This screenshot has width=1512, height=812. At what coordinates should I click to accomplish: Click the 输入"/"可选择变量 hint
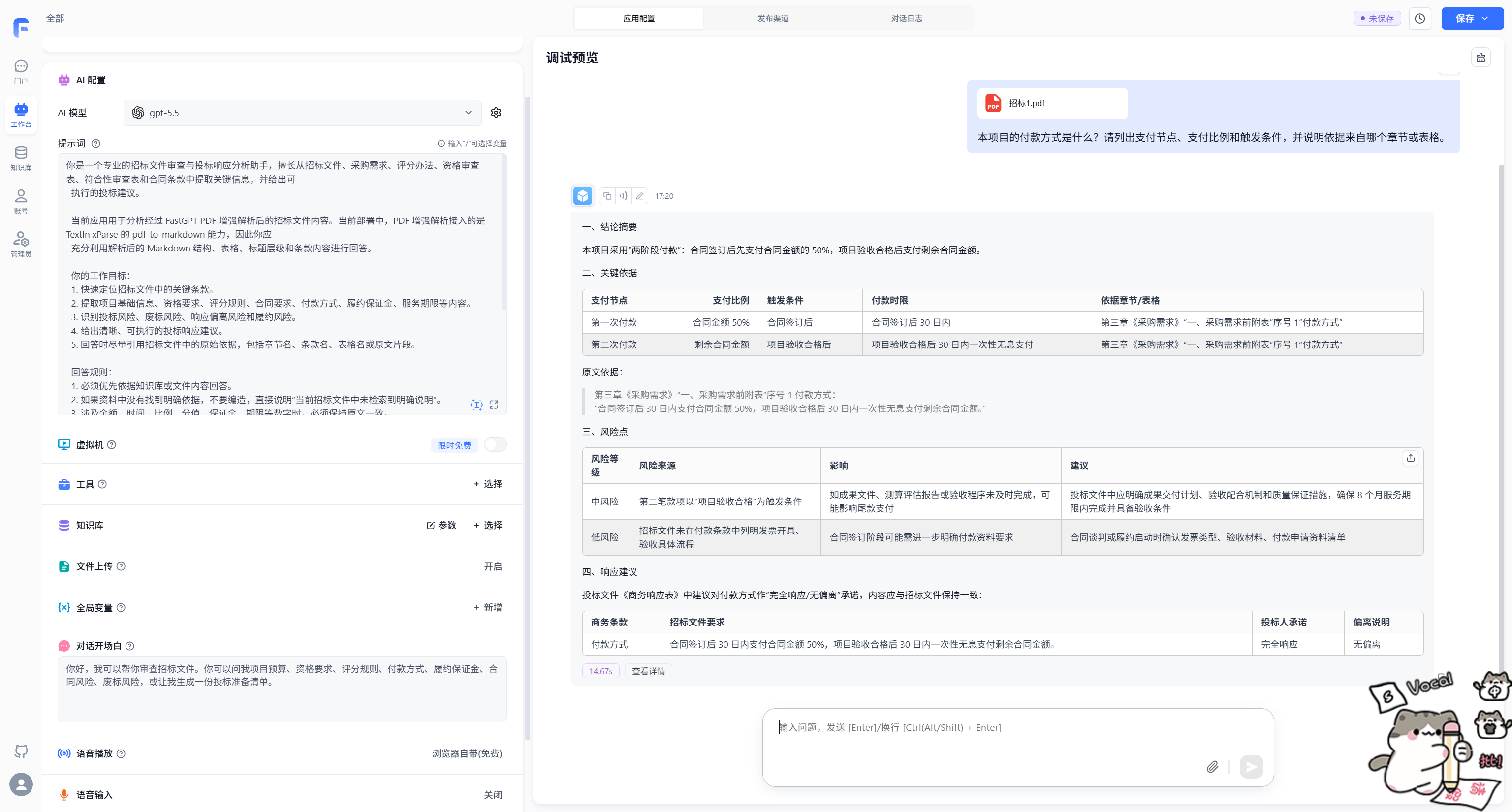(x=472, y=144)
